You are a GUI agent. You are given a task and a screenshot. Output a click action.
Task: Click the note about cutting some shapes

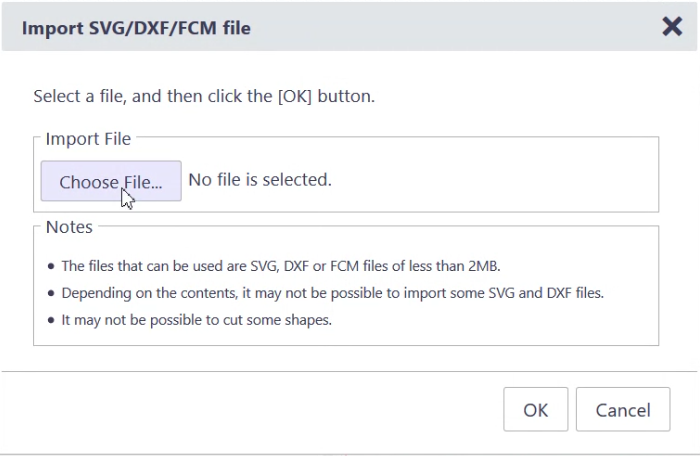195,320
